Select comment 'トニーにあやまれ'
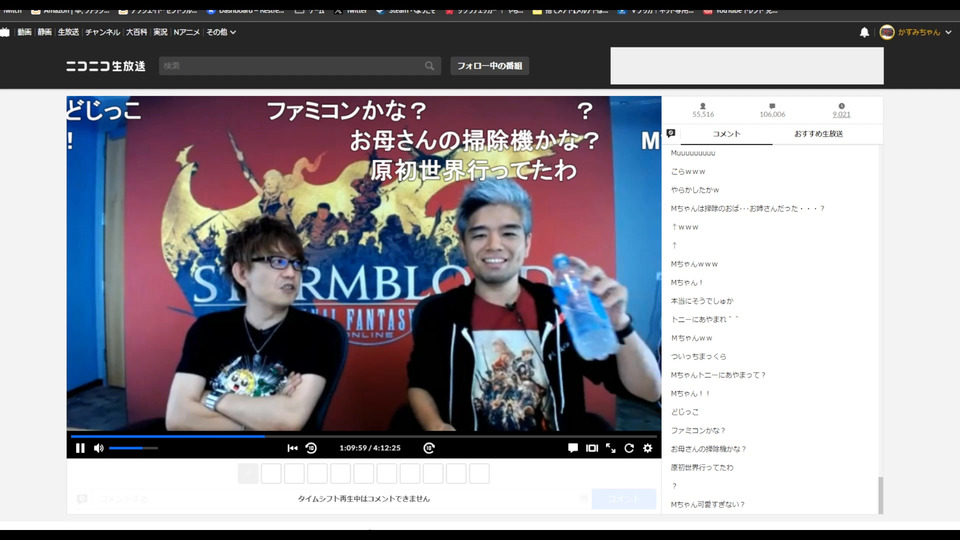 [705, 320]
